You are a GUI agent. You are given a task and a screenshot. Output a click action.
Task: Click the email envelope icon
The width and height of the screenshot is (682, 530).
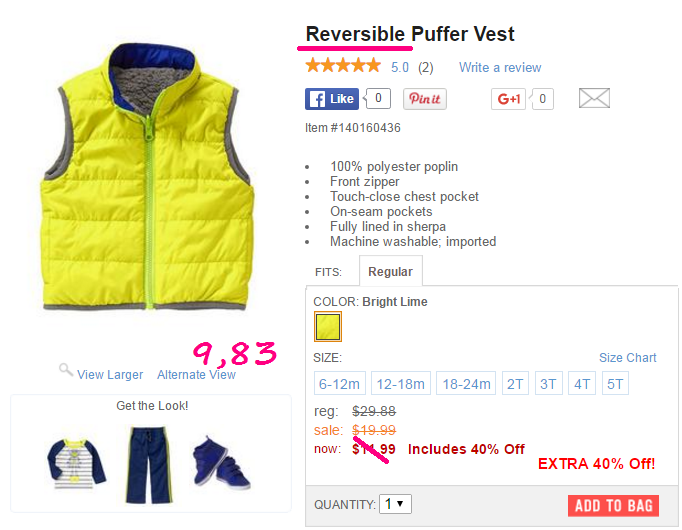click(x=594, y=98)
